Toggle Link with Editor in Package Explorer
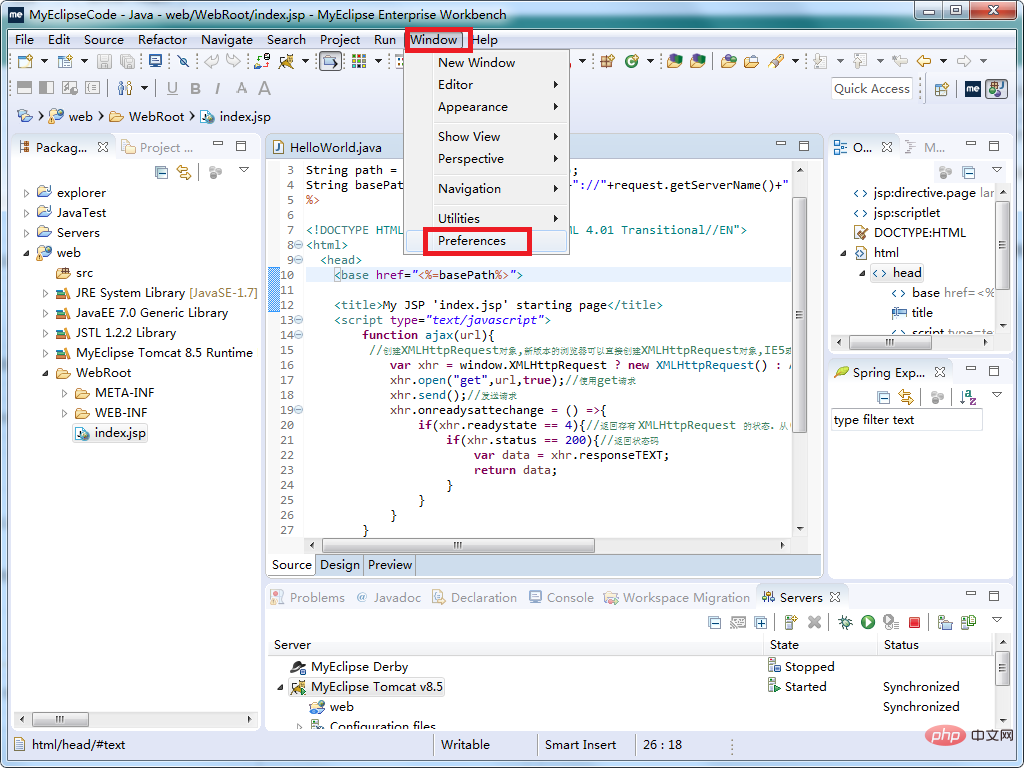 [184, 172]
